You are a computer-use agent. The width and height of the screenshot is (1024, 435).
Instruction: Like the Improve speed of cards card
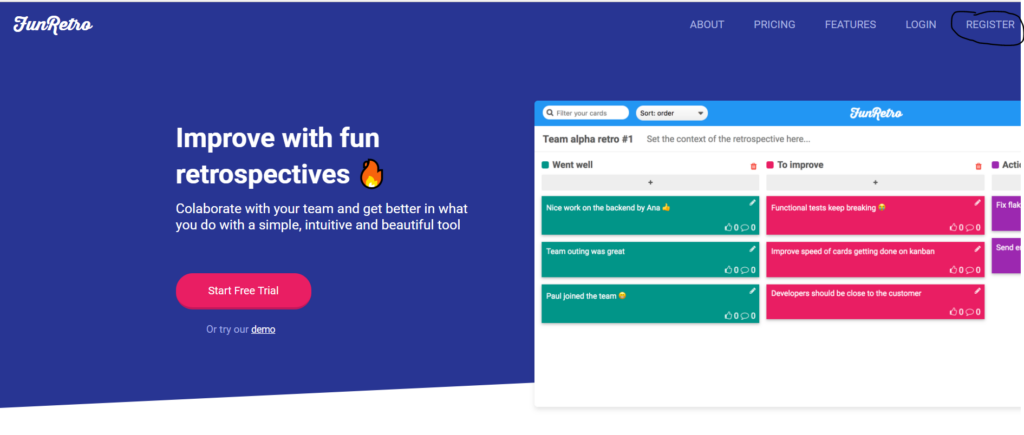tap(953, 270)
